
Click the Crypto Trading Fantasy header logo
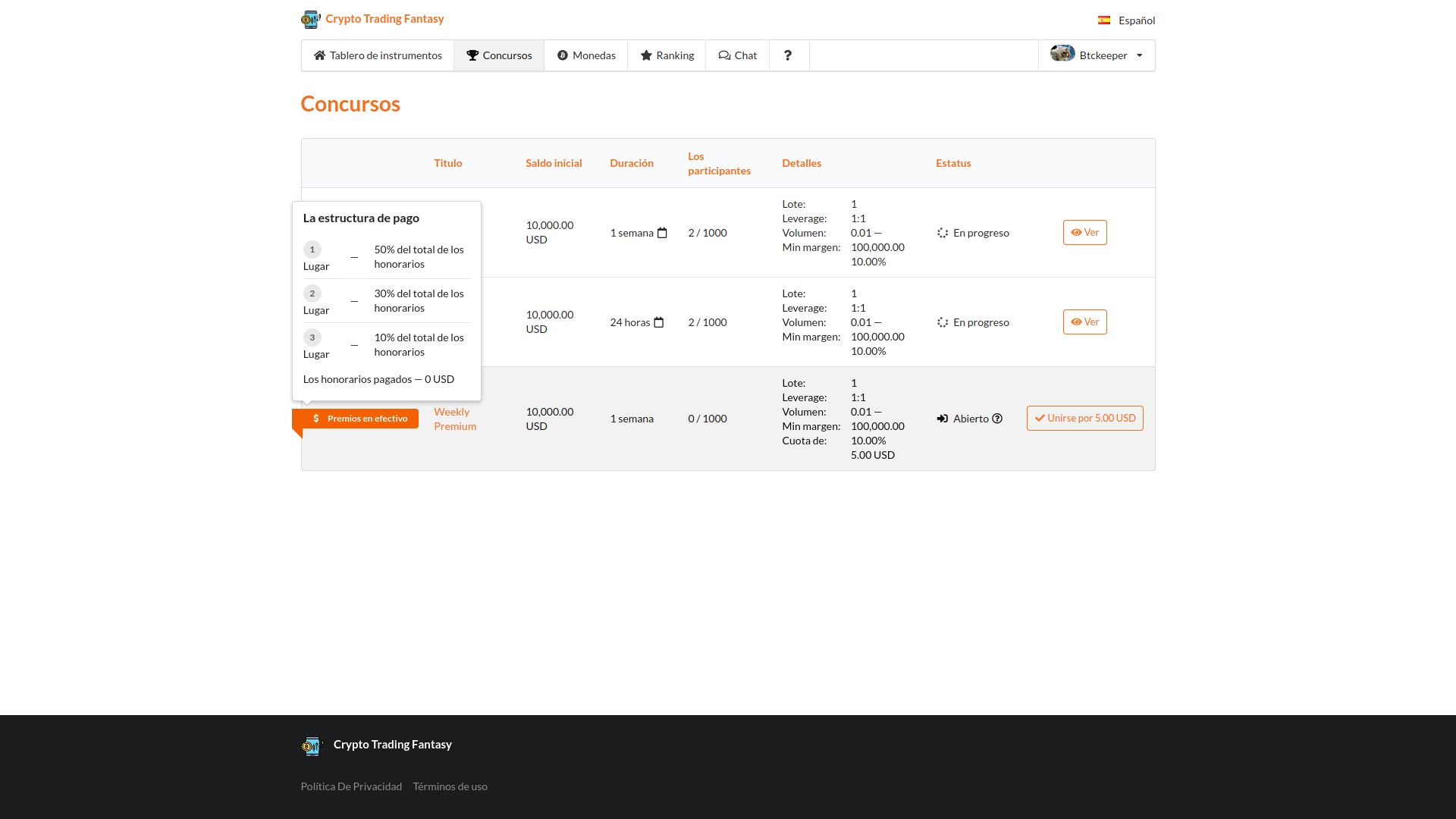311,19
